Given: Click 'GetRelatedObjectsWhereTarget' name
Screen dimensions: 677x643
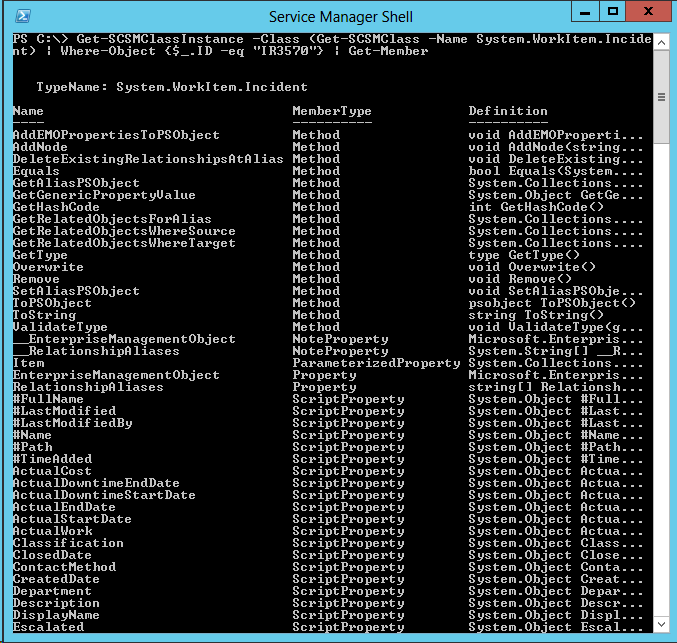Looking at the screenshot, I should [x=124, y=243].
